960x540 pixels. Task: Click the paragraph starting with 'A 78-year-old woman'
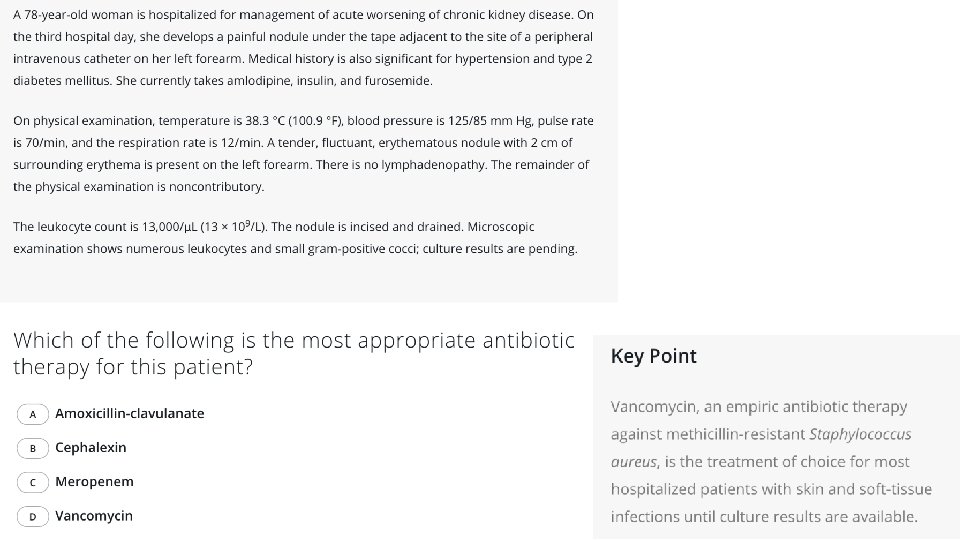tap(302, 48)
